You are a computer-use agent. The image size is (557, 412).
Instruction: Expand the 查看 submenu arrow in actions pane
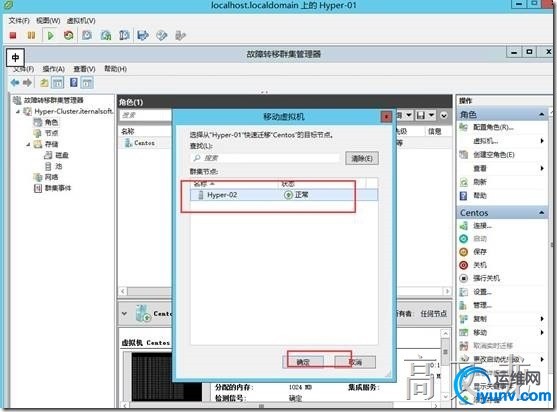pos(542,168)
